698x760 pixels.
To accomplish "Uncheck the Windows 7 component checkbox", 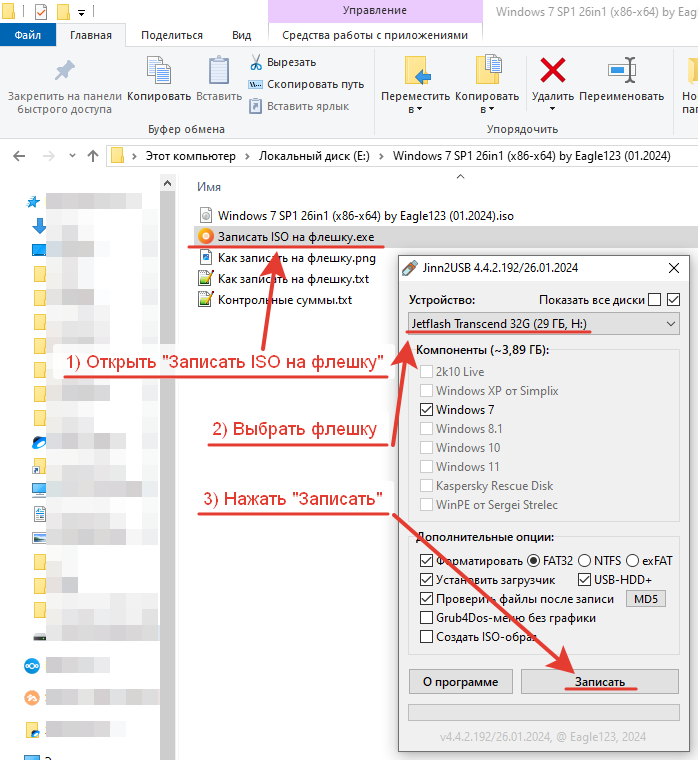I will pos(427,410).
